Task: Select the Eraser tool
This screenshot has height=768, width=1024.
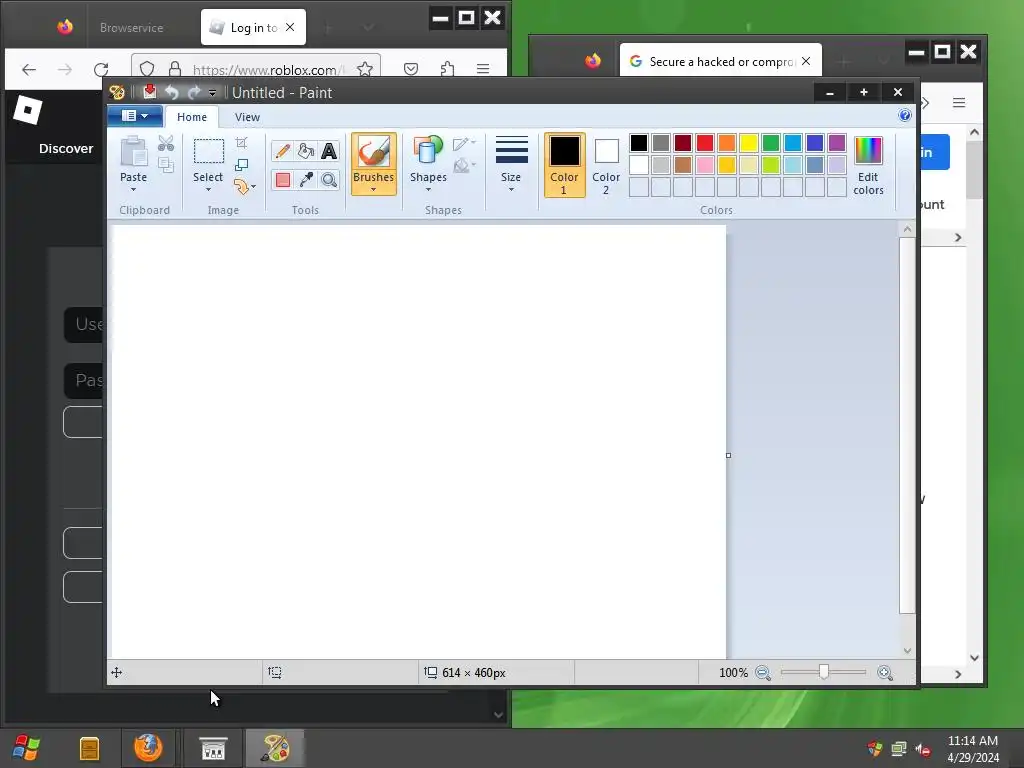Action: [x=282, y=180]
